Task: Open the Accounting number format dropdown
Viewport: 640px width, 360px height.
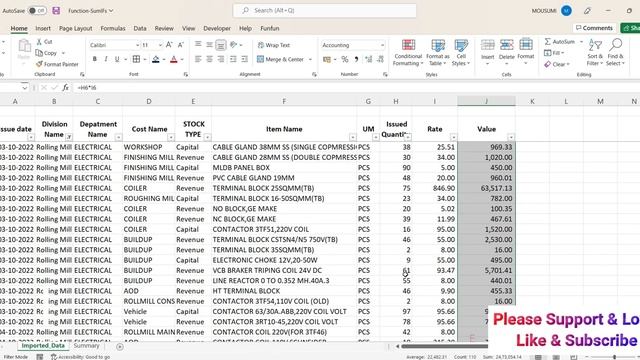Action: click(x=382, y=45)
